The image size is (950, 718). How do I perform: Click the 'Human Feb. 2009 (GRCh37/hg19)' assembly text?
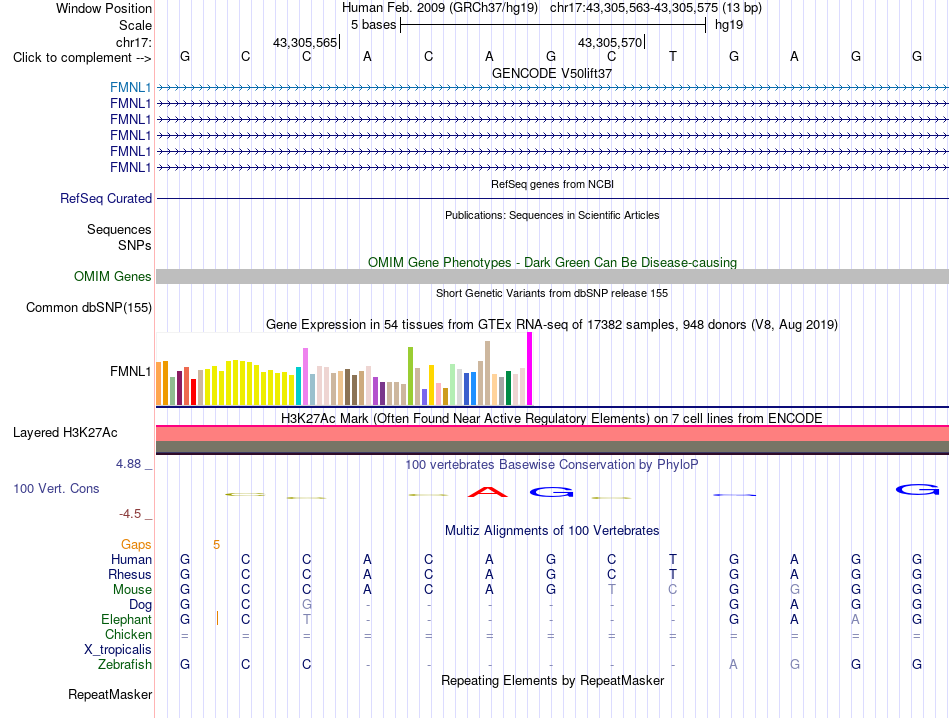(440, 8)
